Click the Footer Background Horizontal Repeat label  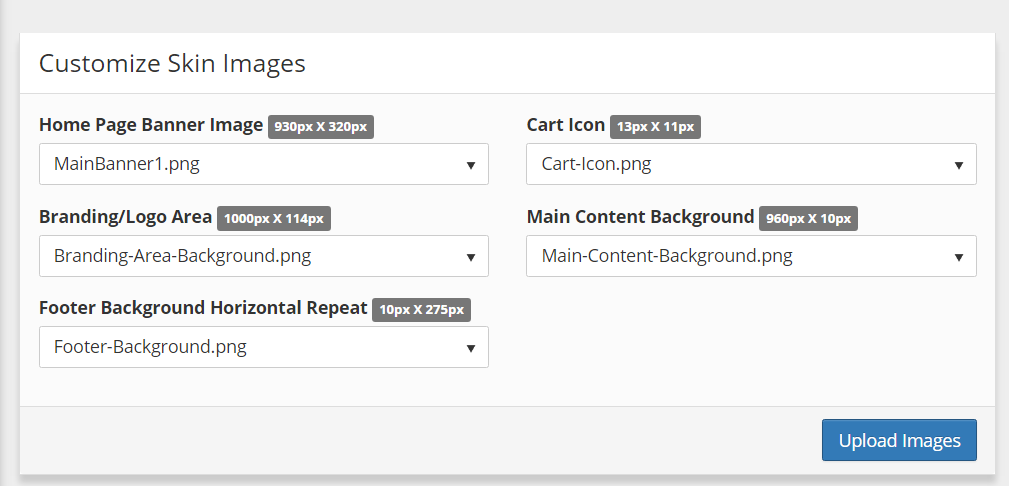(203, 308)
